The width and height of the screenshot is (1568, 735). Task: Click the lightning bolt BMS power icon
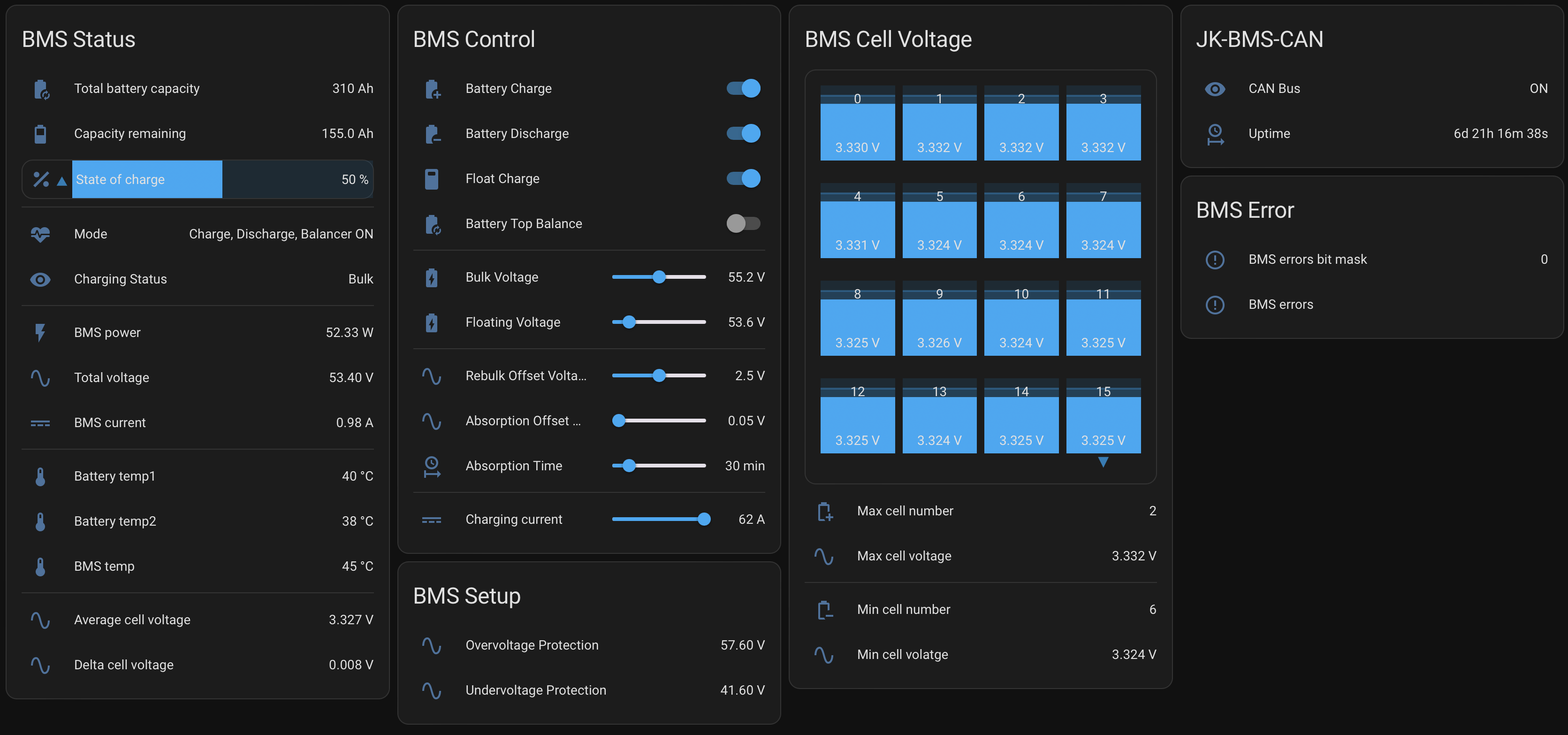pyautogui.click(x=41, y=332)
